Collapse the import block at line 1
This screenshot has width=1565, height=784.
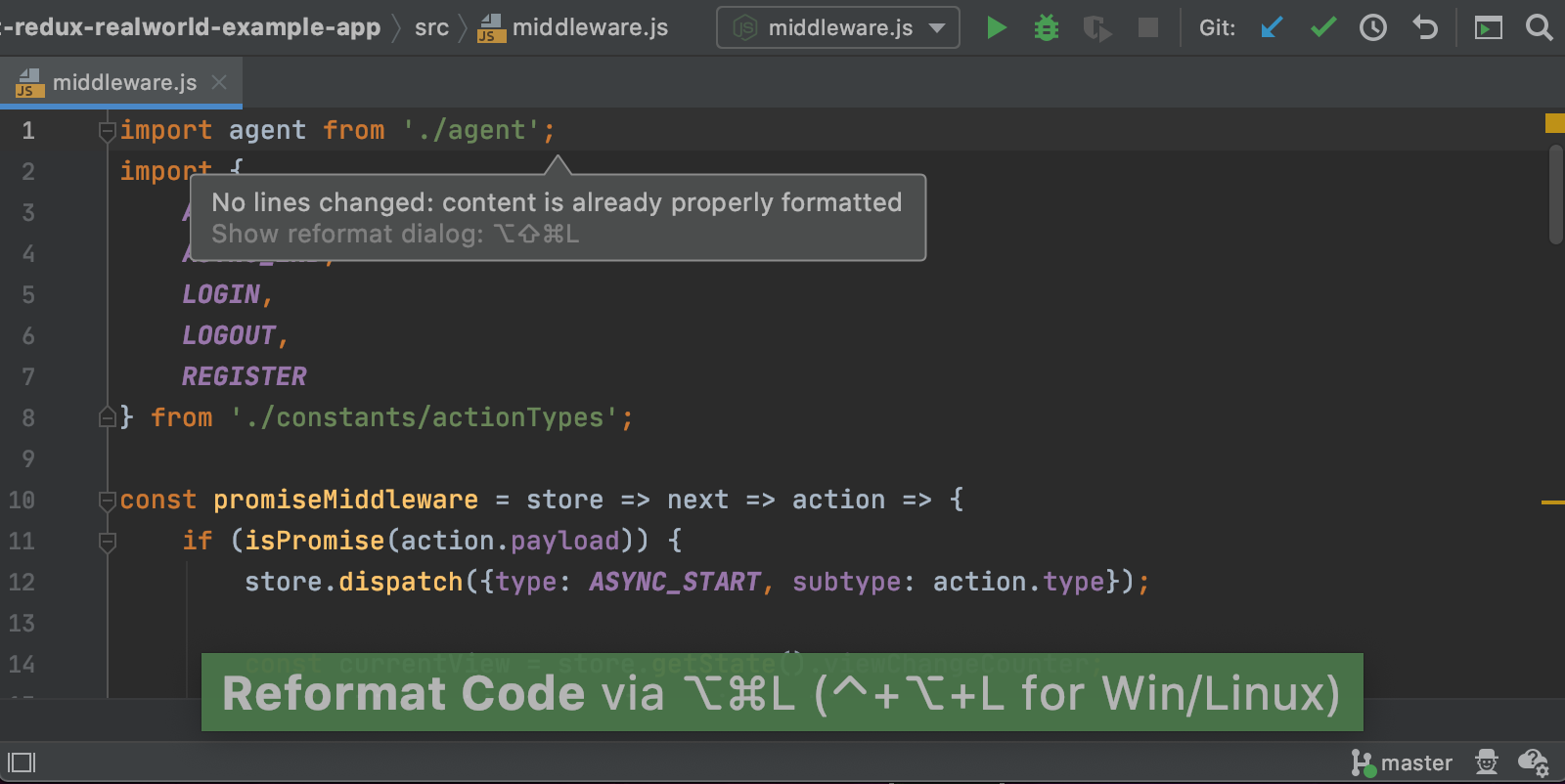pos(108,131)
